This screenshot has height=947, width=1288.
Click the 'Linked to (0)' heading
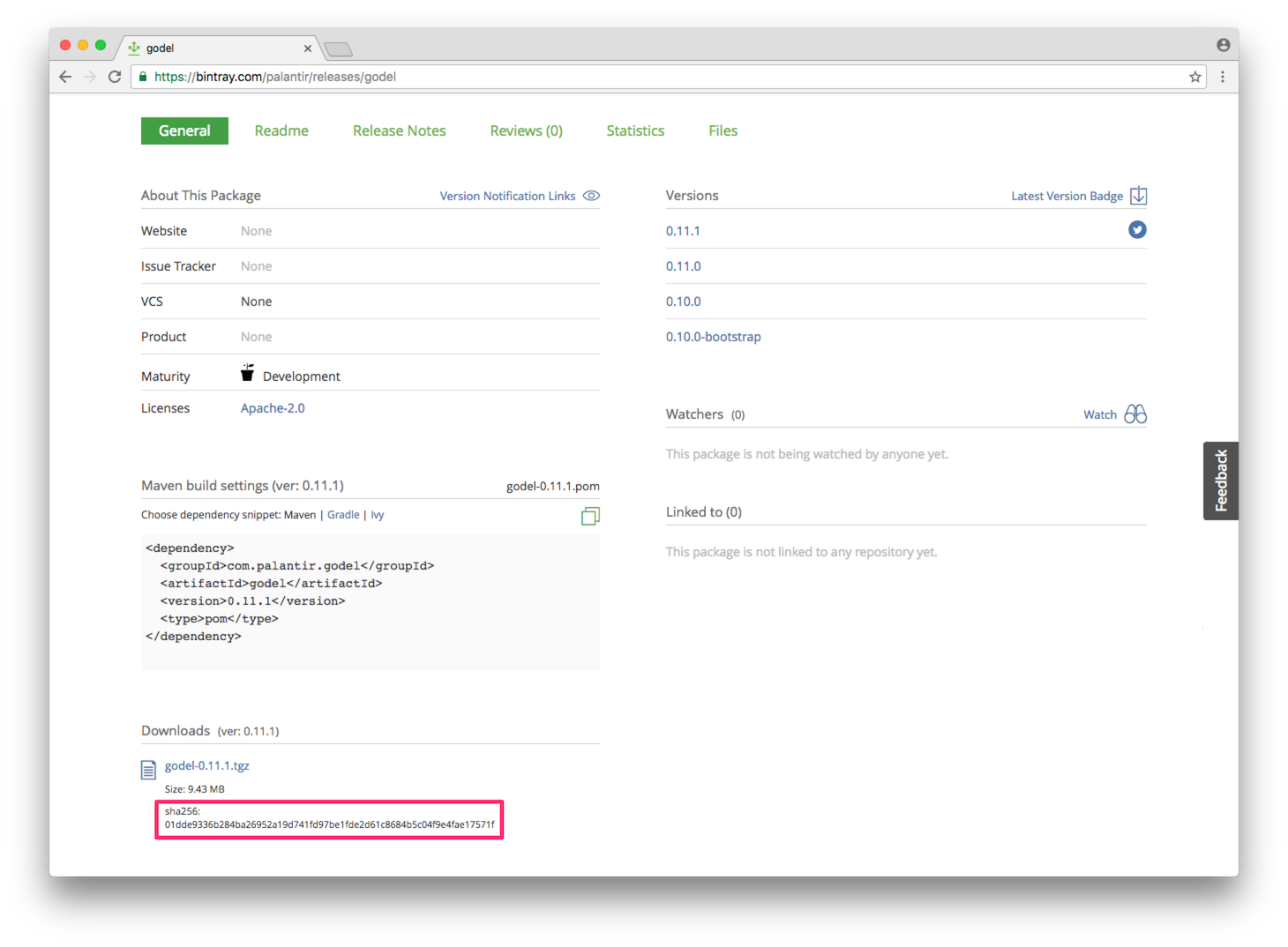point(703,512)
